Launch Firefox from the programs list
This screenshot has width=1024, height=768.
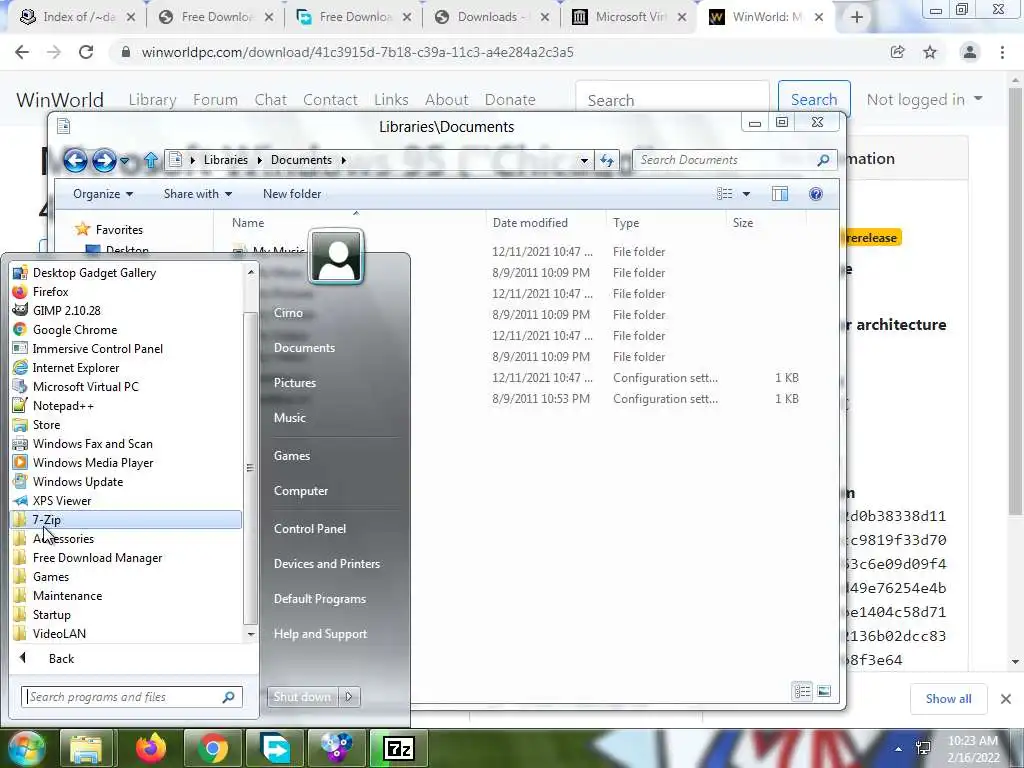click(x=50, y=292)
